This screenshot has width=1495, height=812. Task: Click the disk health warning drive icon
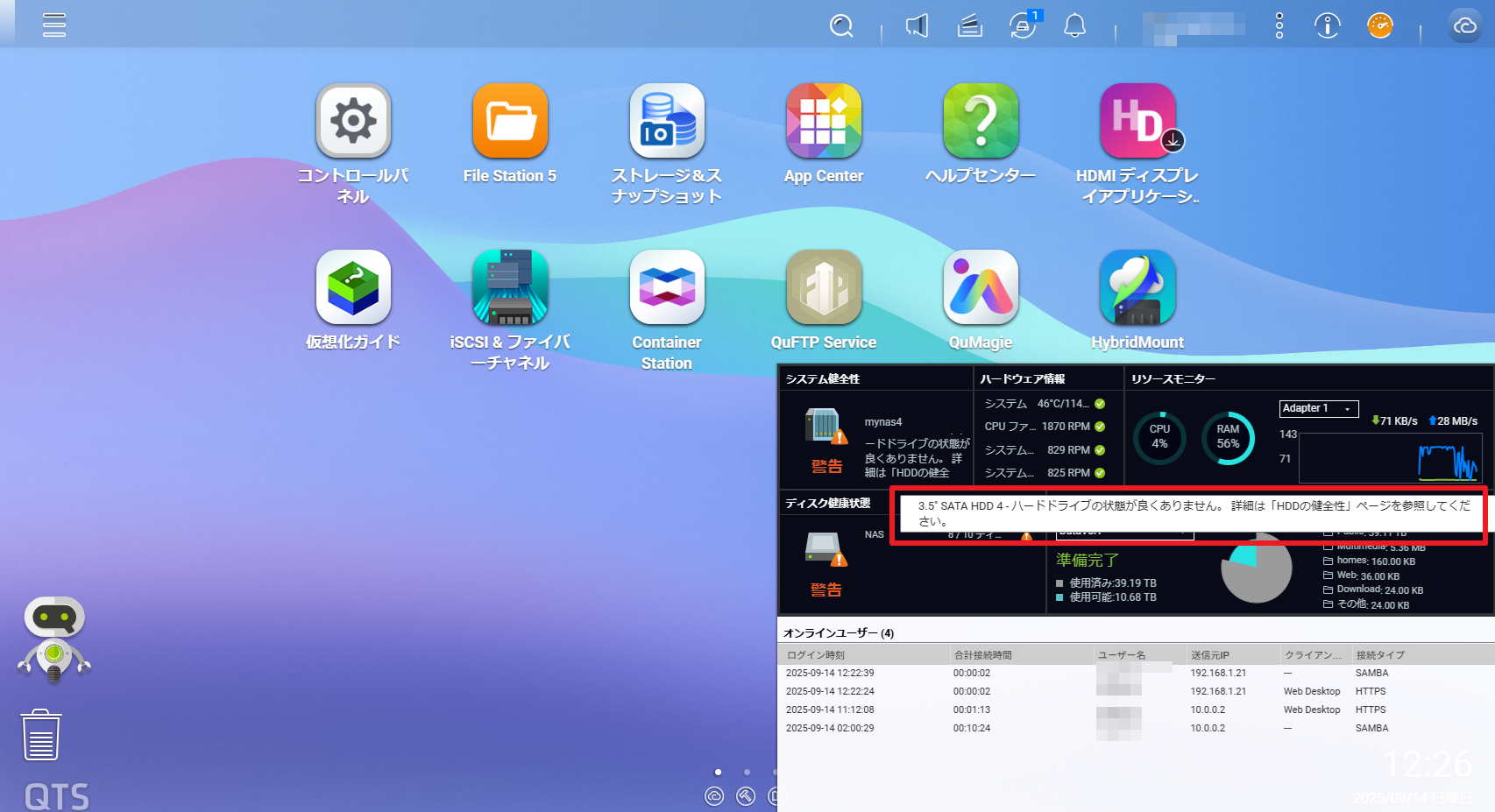click(x=825, y=550)
